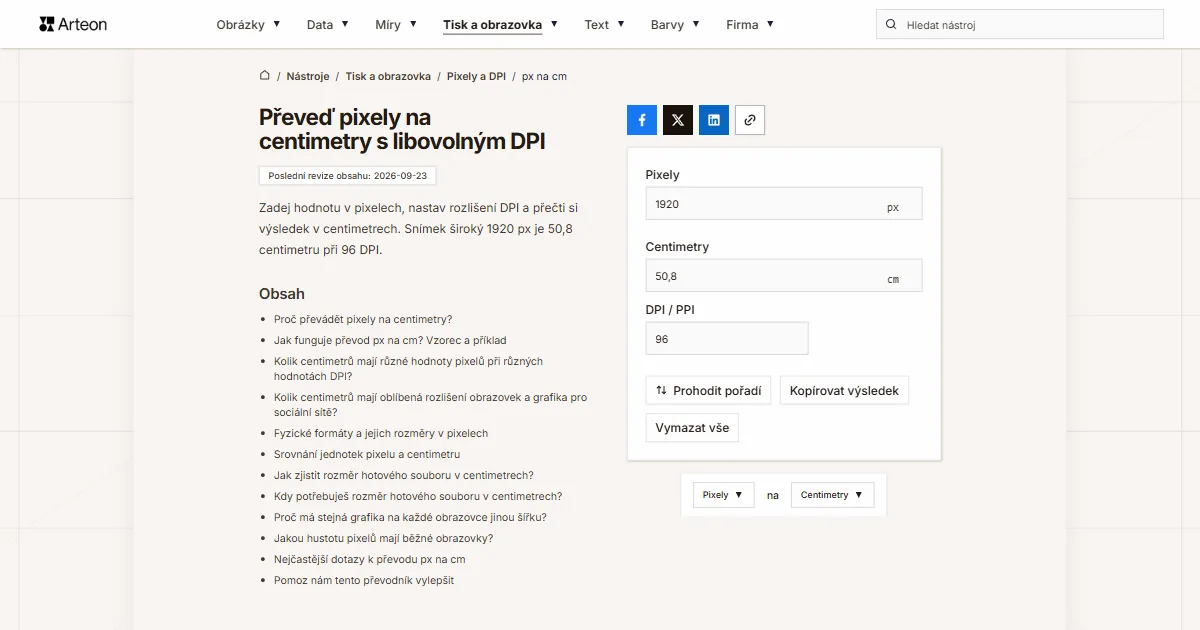Click the Pixely input field
The image size is (1200, 630).
coord(784,204)
